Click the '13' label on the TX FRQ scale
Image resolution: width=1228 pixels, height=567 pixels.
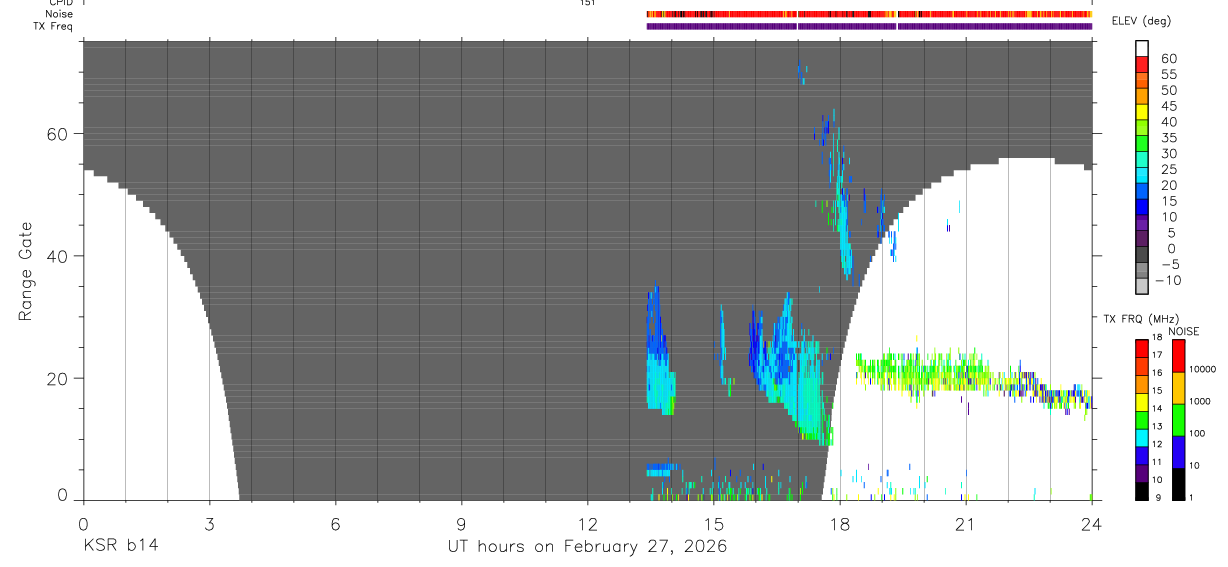point(1156,426)
